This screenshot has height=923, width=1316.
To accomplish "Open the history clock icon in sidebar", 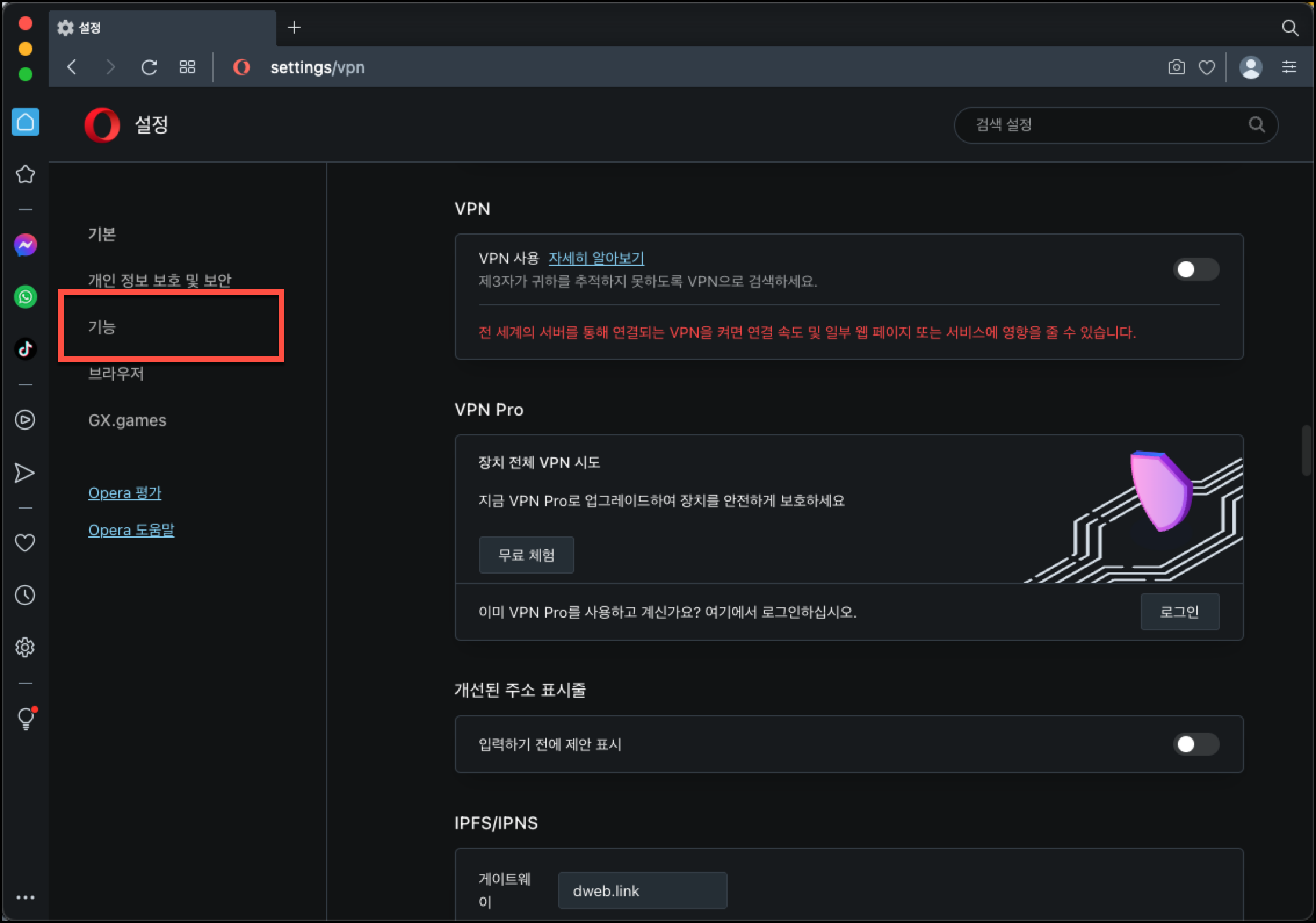I will point(25,595).
